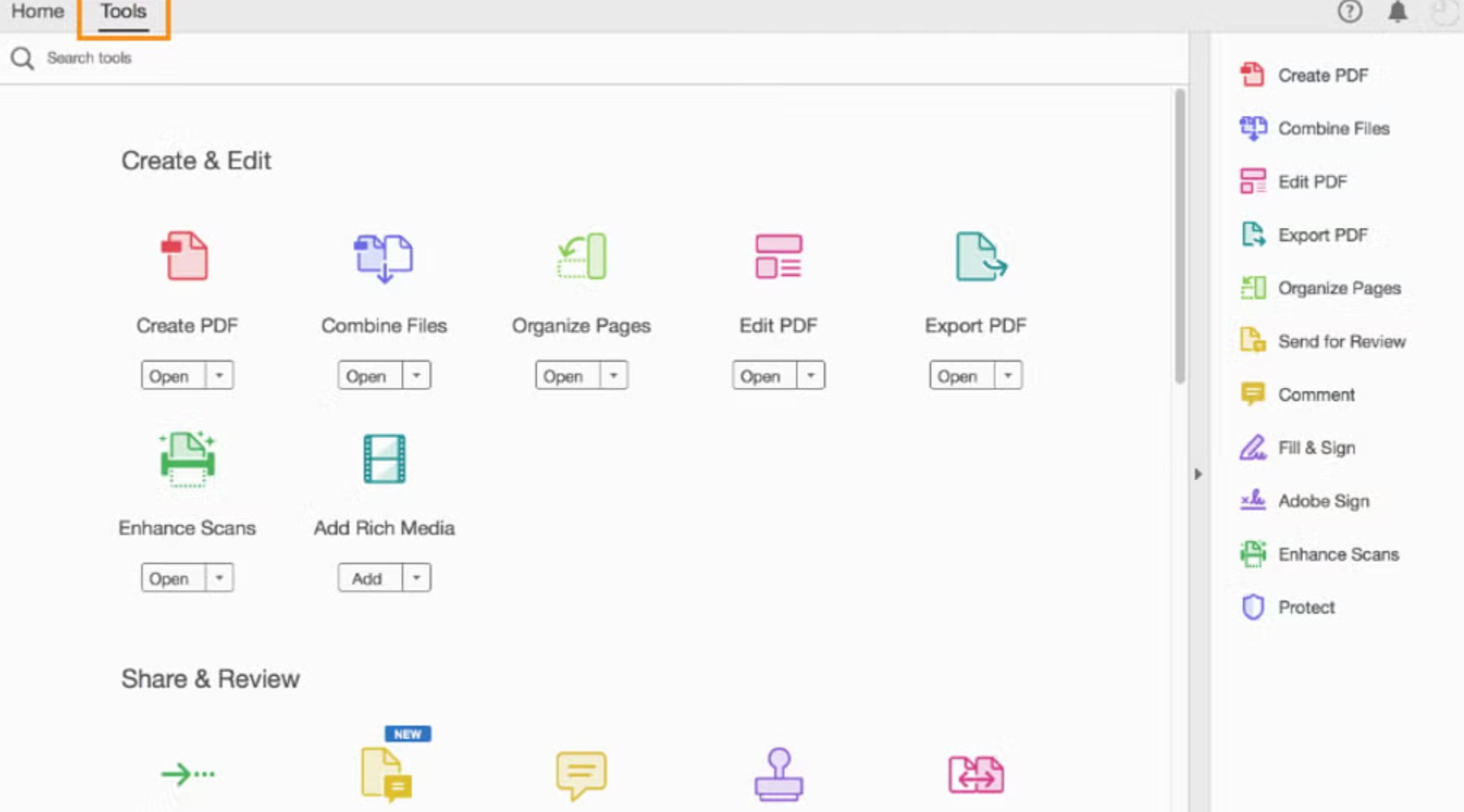The height and width of the screenshot is (812, 1464).
Task: Click the Organize Pages tool icon in main grid
Action: click(582, 256)
